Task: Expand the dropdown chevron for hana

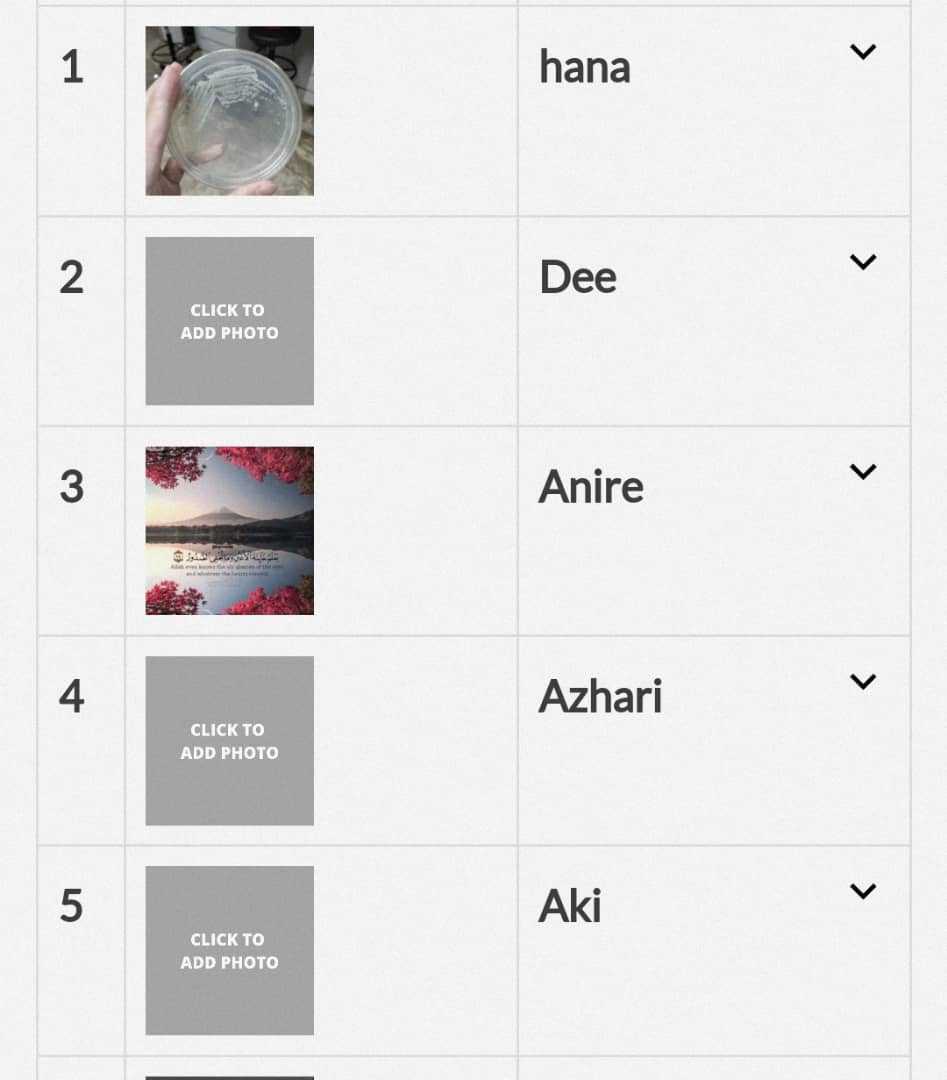Action: point(862,52)
